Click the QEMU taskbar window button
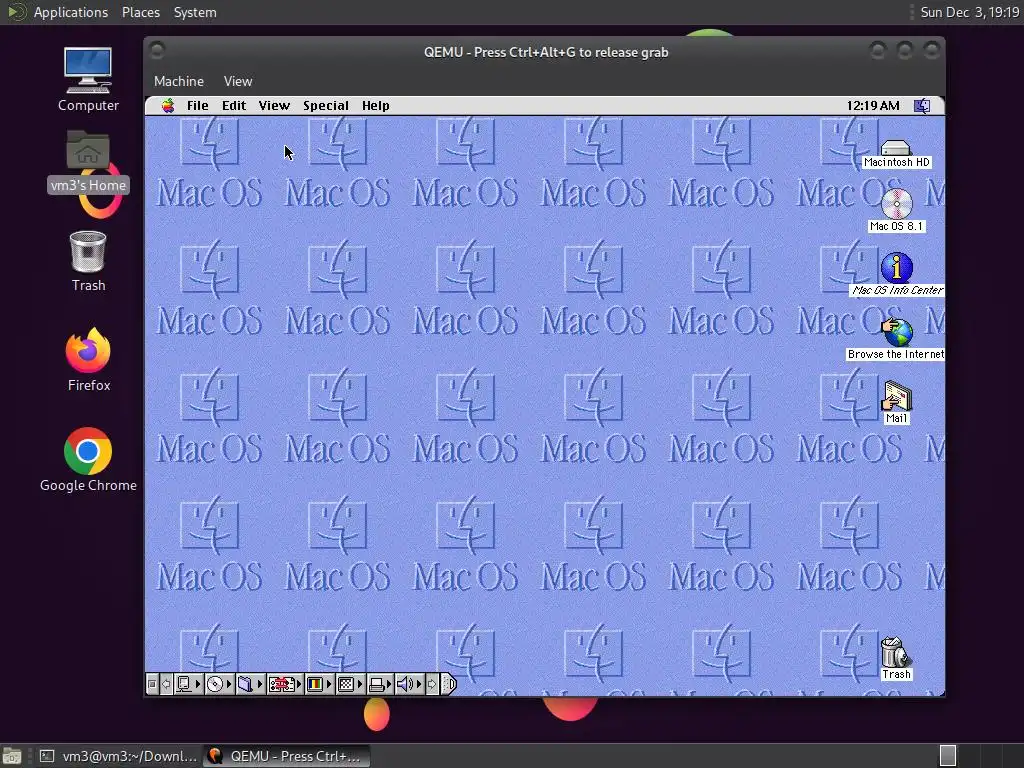Screen dimensions: 1024x768 point(286,756)
